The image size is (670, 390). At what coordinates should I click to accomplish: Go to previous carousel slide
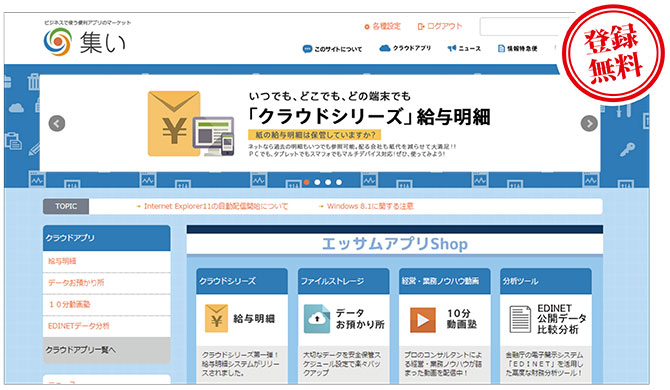tap(57, 124)
